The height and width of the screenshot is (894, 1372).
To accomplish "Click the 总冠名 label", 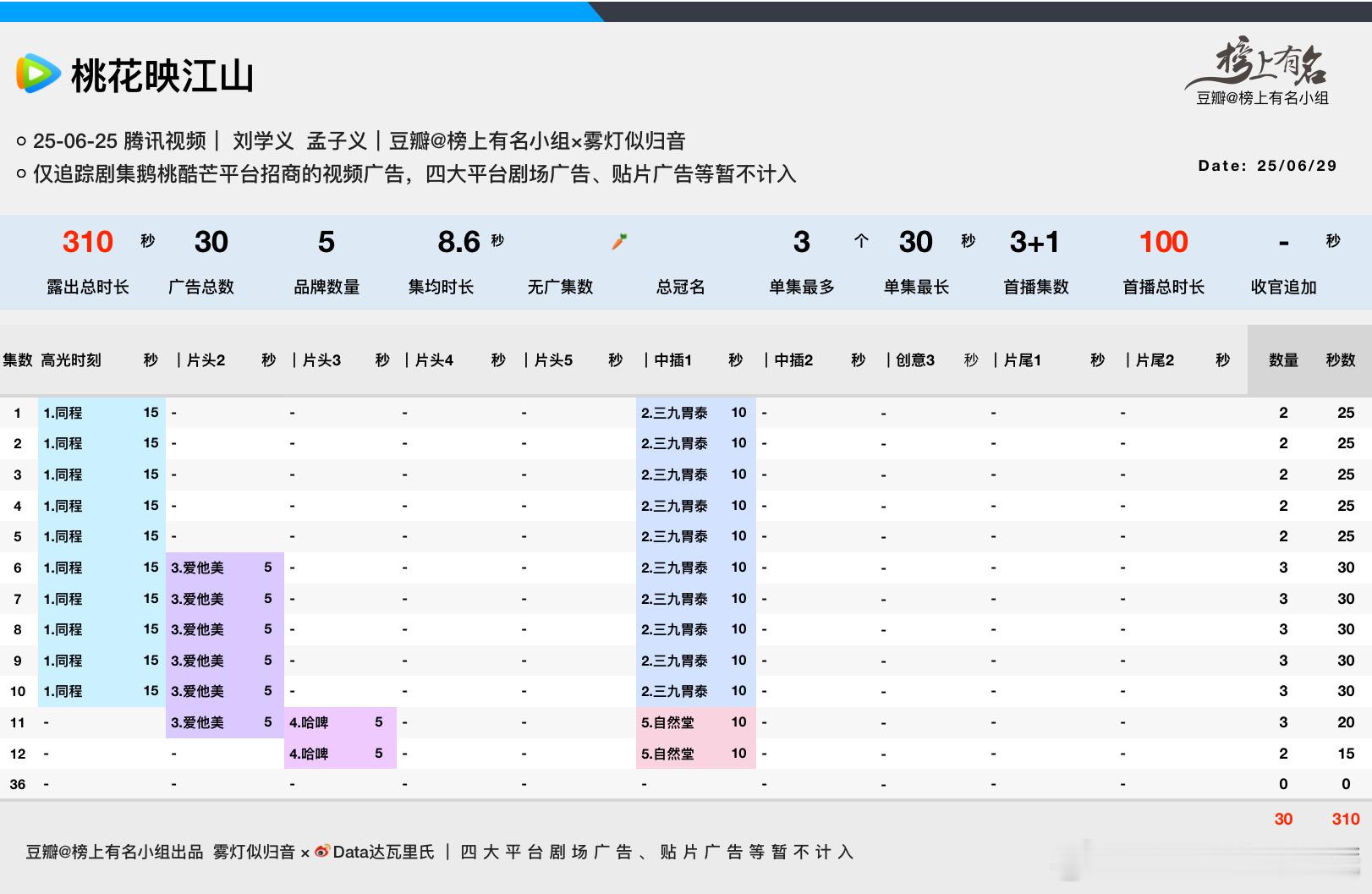I will 680,287.
